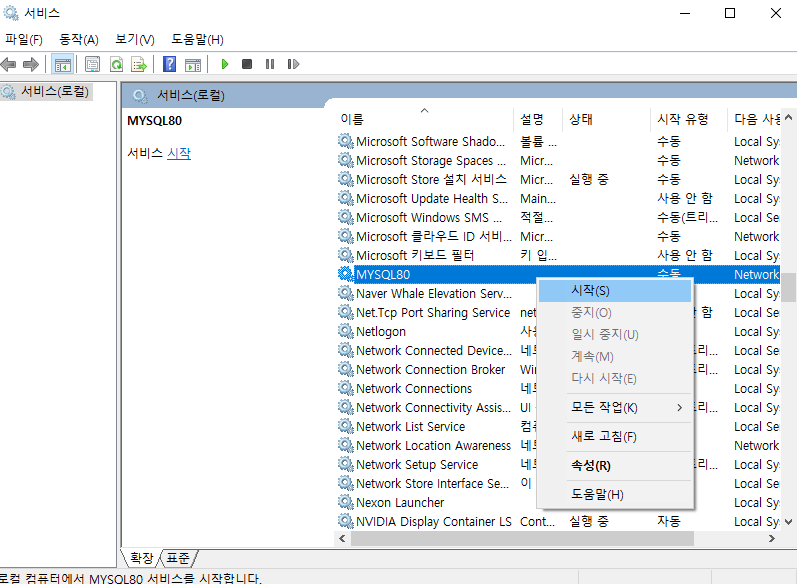Switch to the 확장 tab

(141, 558)
